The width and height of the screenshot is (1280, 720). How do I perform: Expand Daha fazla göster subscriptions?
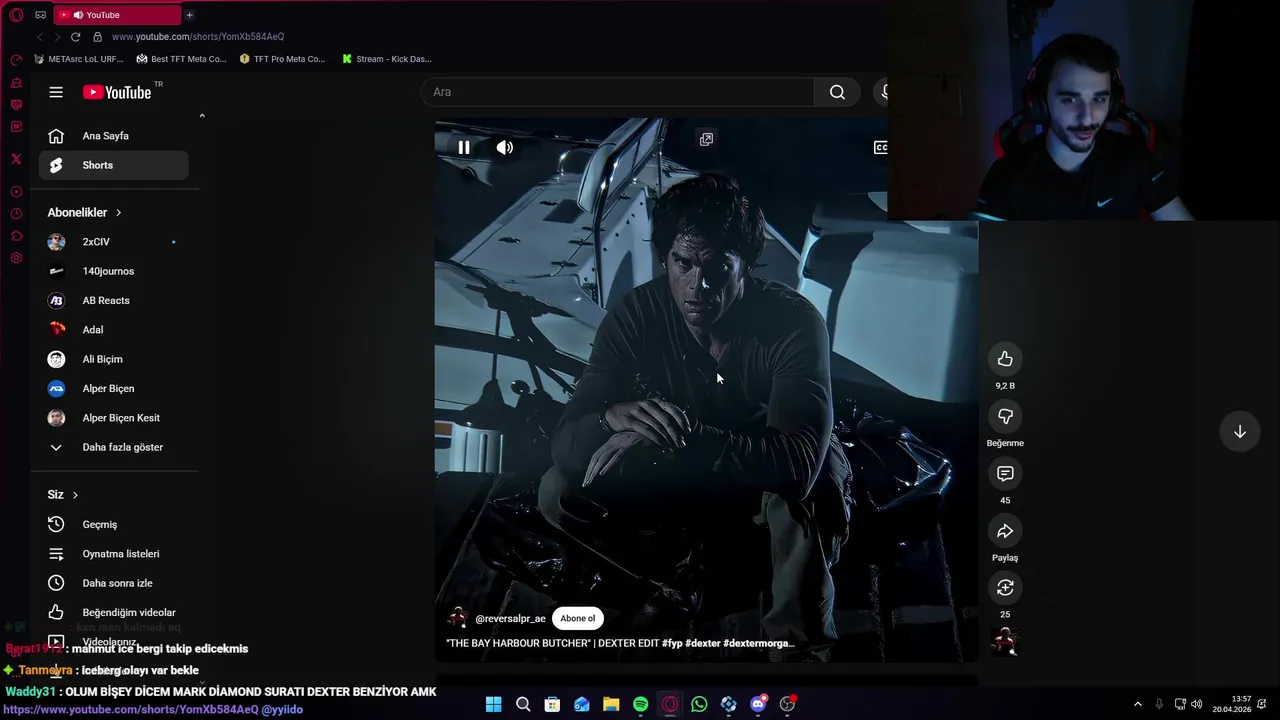pos(113,447)
